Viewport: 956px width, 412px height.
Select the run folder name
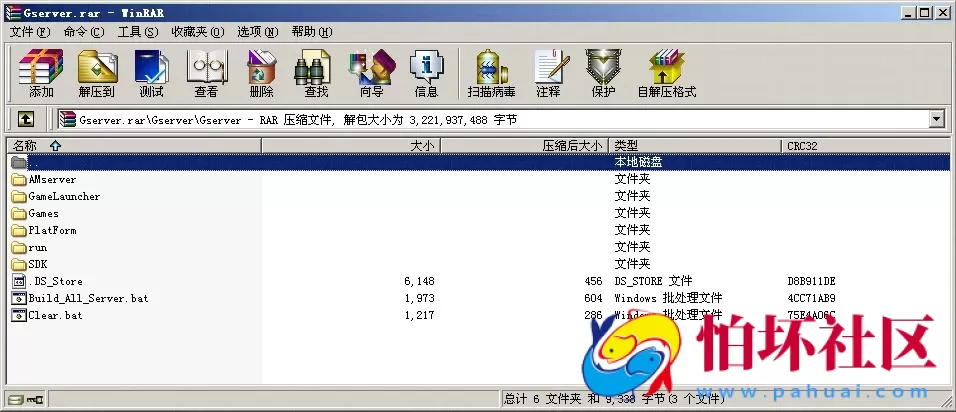coord(38,247)
